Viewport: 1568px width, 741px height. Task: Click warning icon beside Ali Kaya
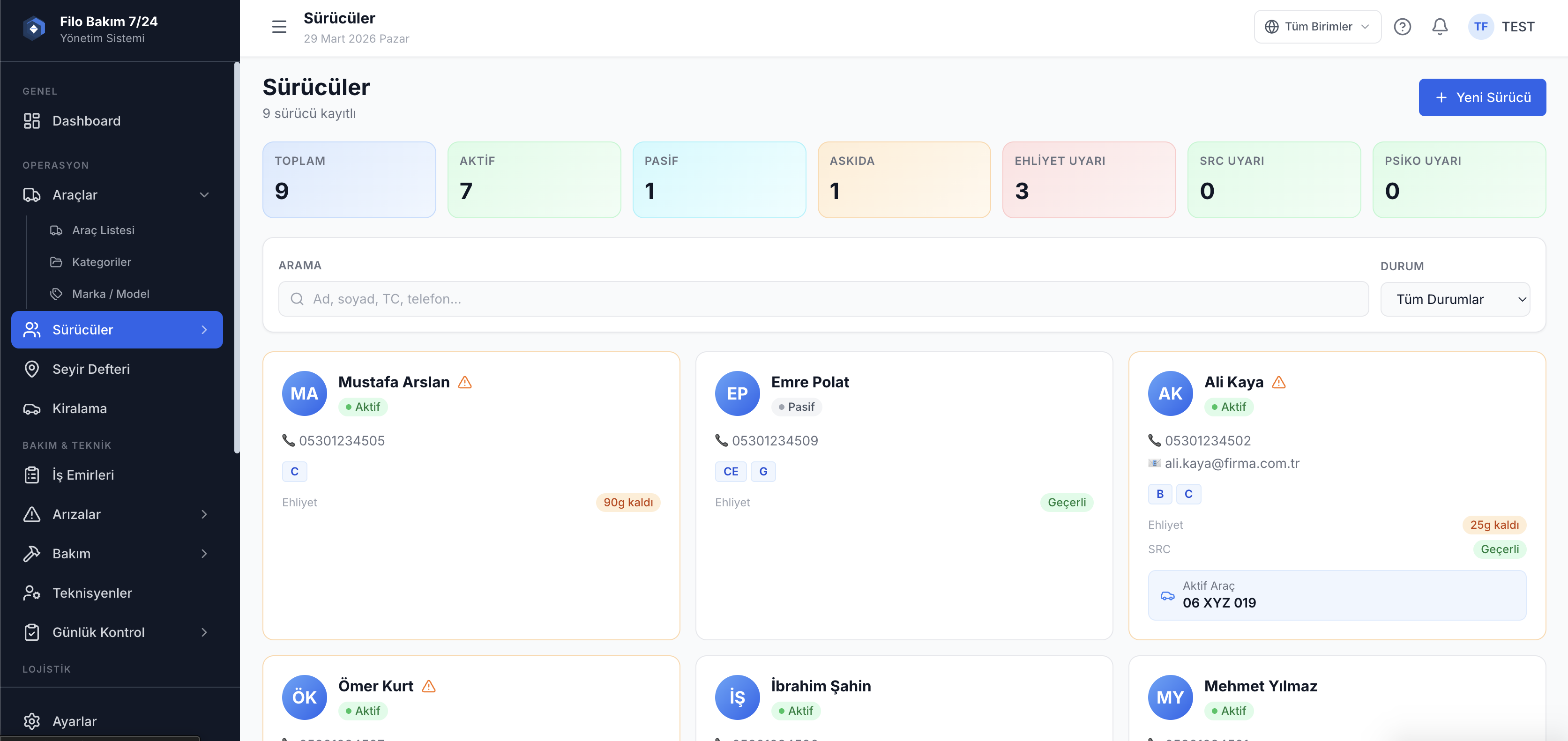[x=1279, y=382]
